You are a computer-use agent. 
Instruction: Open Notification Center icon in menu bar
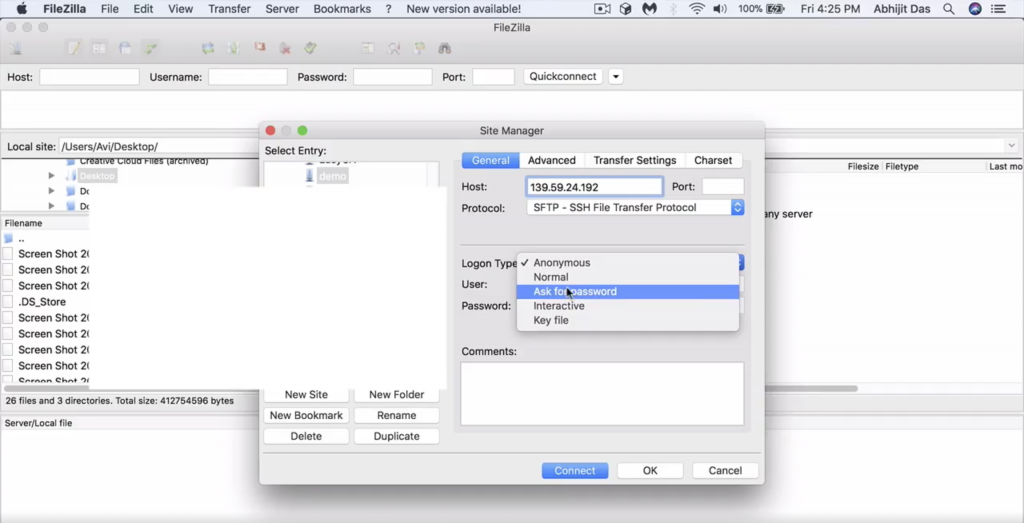[x=998, y=9]
